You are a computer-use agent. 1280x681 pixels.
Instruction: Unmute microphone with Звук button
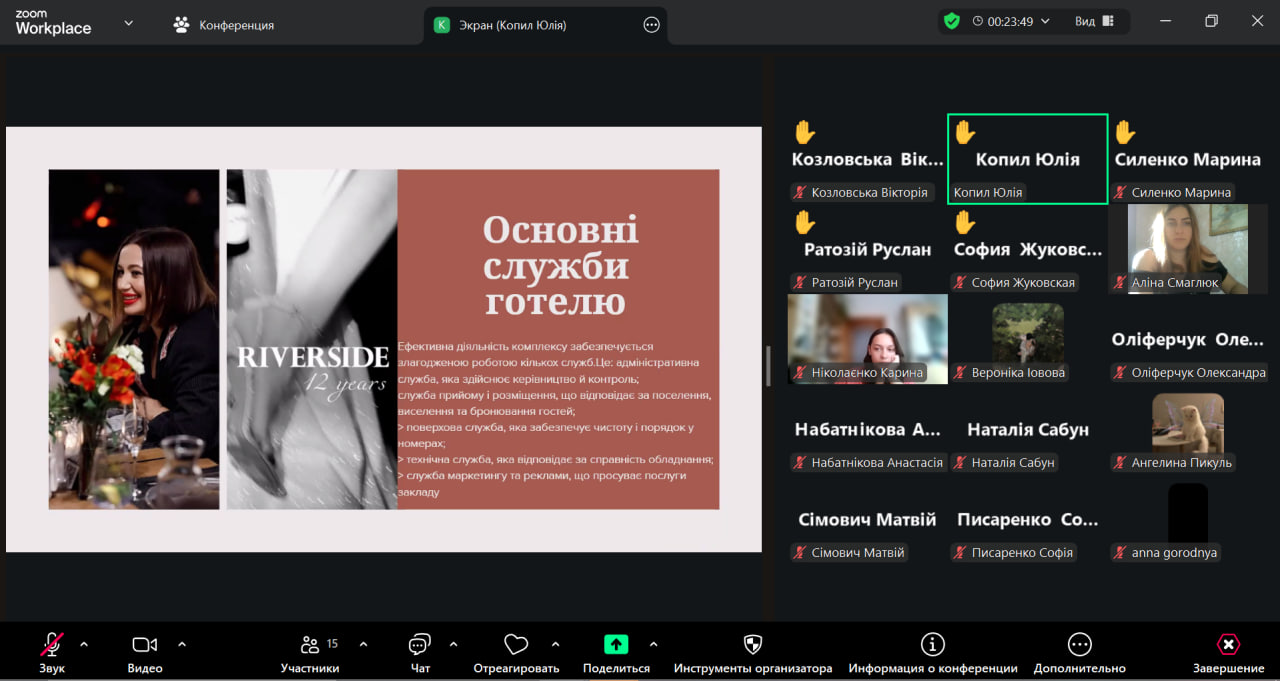tap(51, 645)
